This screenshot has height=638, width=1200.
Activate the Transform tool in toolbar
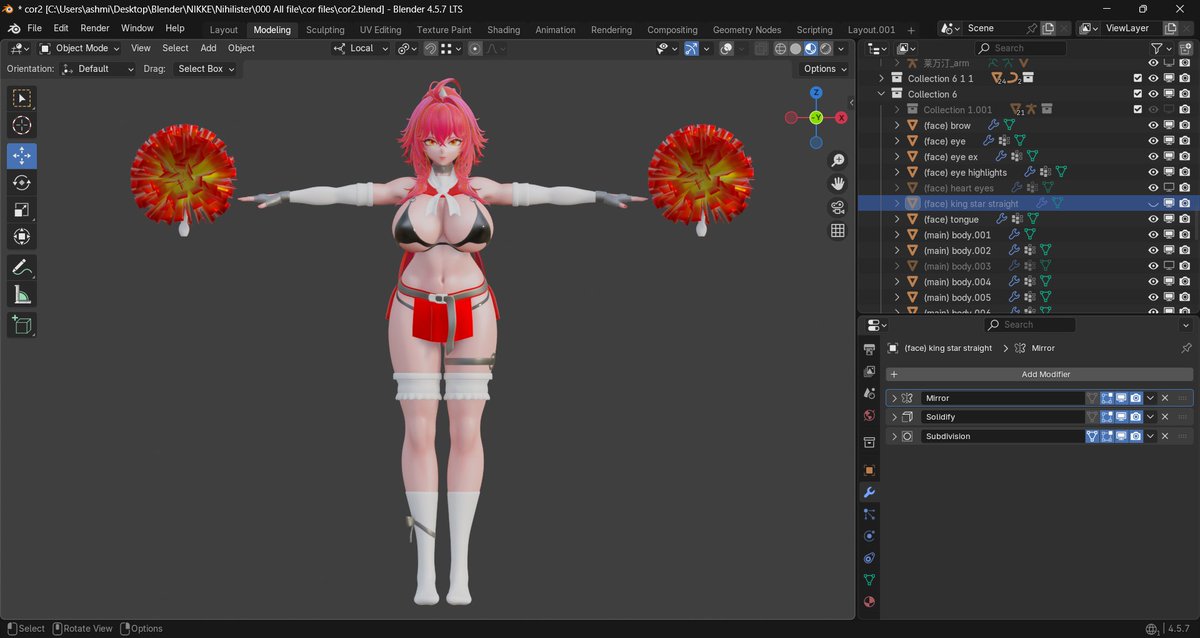coord(22,237)
